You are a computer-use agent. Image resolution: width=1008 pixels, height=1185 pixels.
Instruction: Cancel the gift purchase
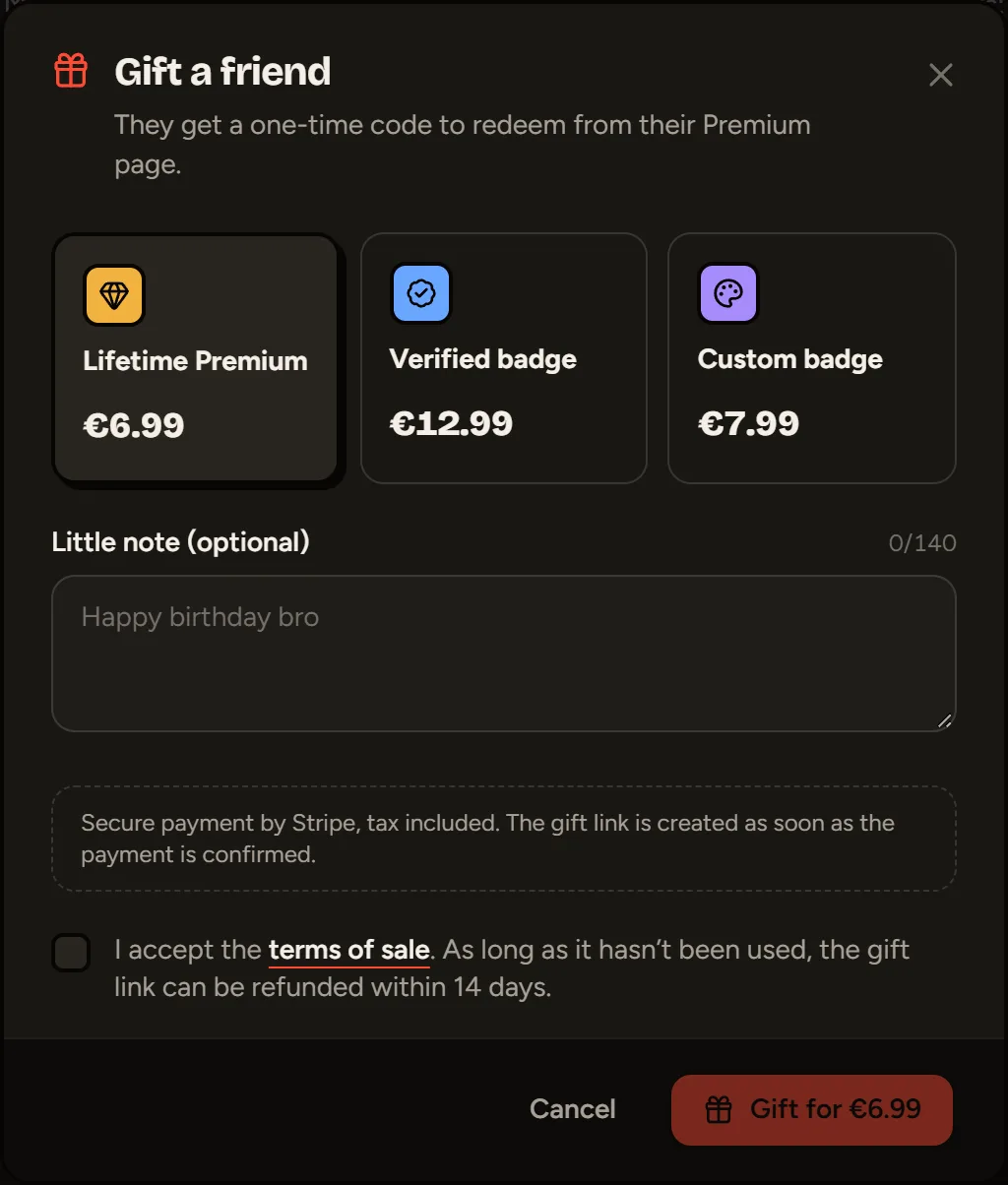tap(573, 1109)
